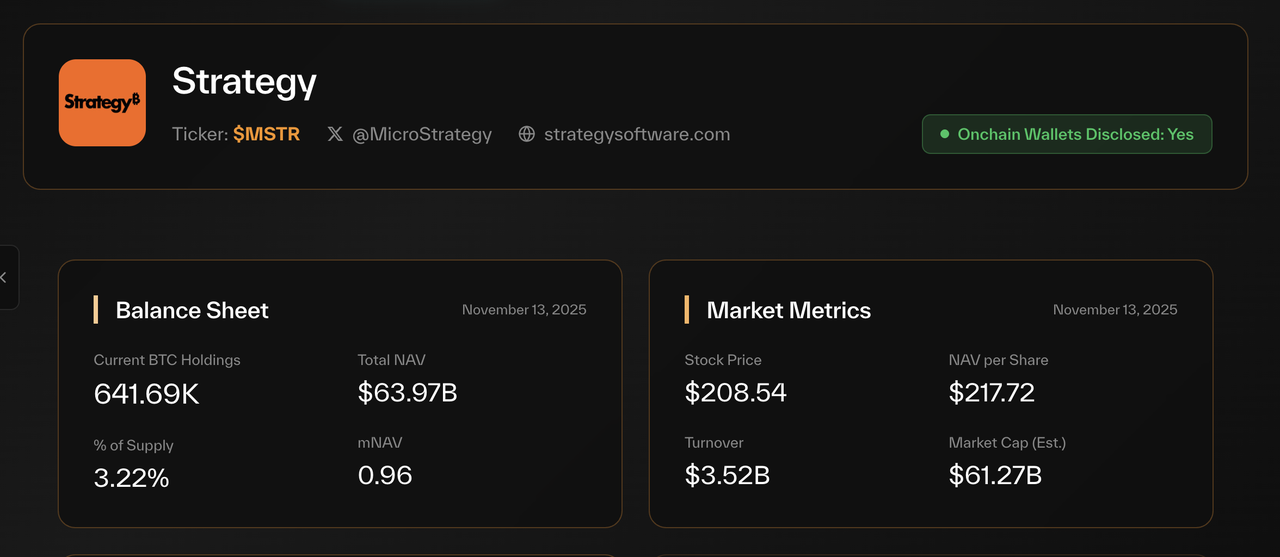The image size is (1280, 557).
Task: Click the 641.69K BTC holdings value
Action: pyautogui.click(x=147, y=394)
